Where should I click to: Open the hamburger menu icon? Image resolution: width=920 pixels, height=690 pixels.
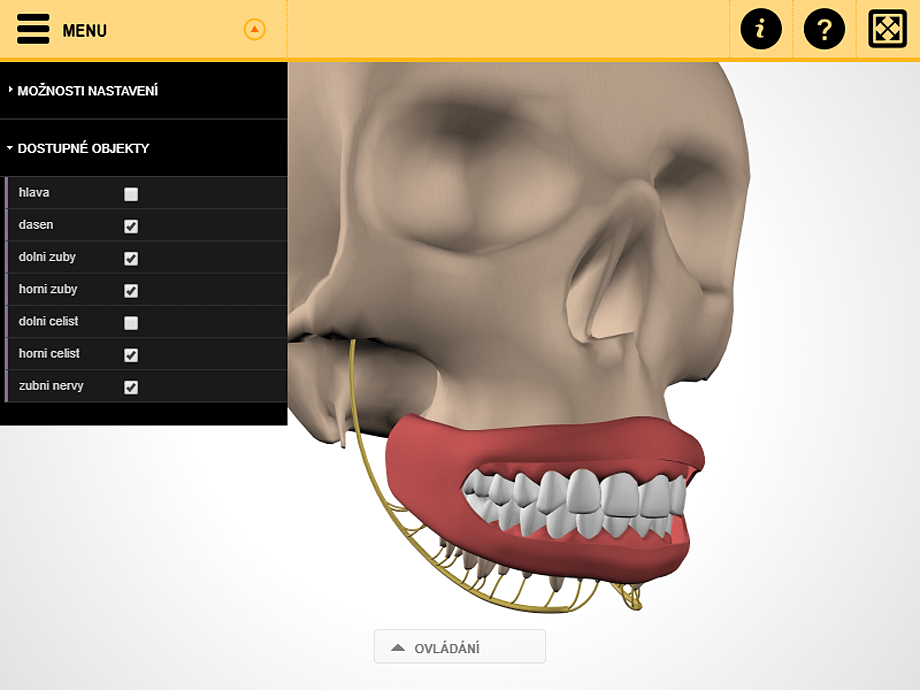(32, 29)
